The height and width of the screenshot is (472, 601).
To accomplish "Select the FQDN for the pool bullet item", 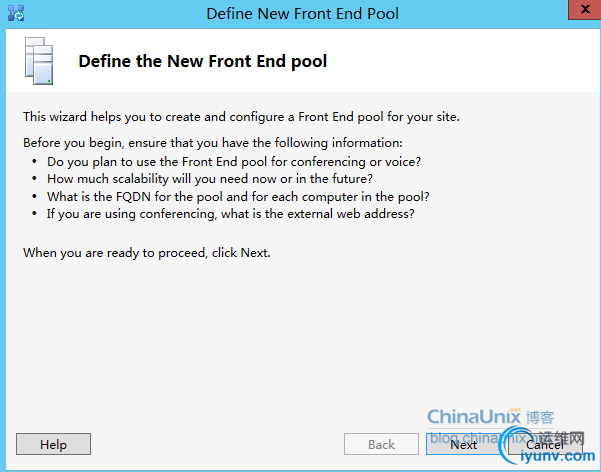I will click(x=238, y=197).
